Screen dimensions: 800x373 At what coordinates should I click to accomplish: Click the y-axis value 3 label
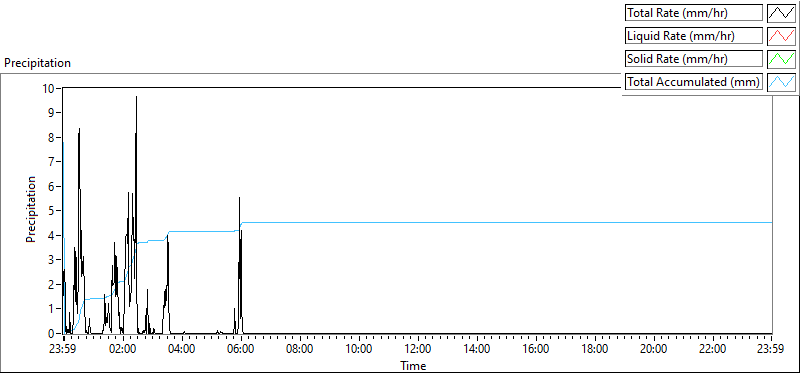tap(52, 260)
